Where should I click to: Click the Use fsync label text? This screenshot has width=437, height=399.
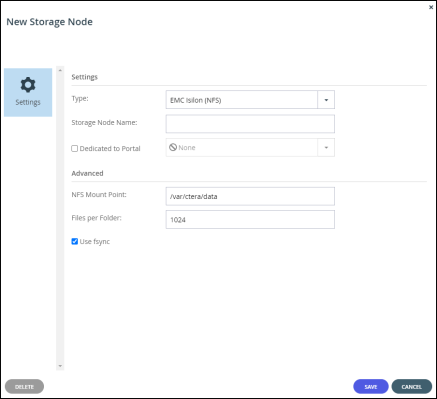click(x=95, y=242)
